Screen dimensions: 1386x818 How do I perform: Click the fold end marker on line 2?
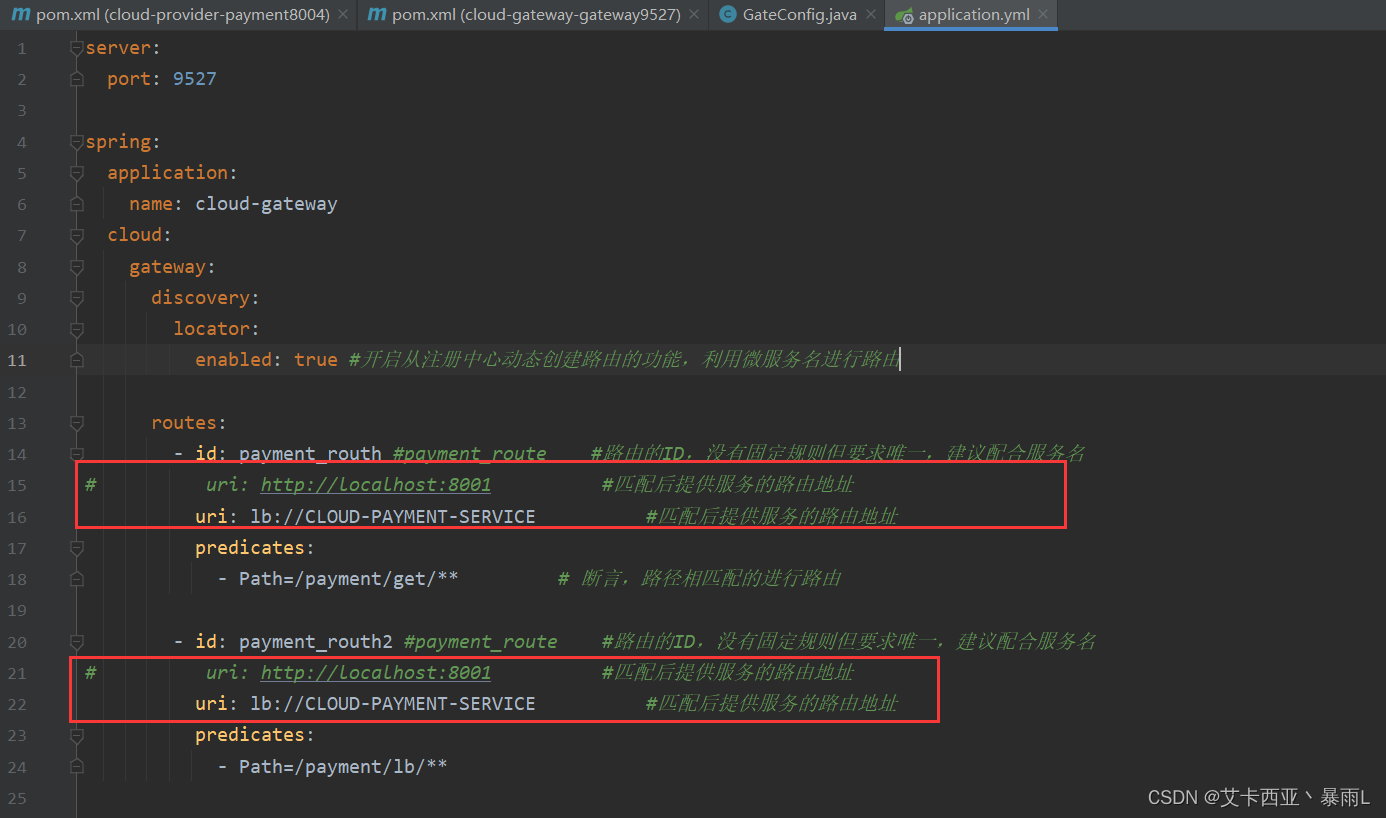[x=77, y=79]
